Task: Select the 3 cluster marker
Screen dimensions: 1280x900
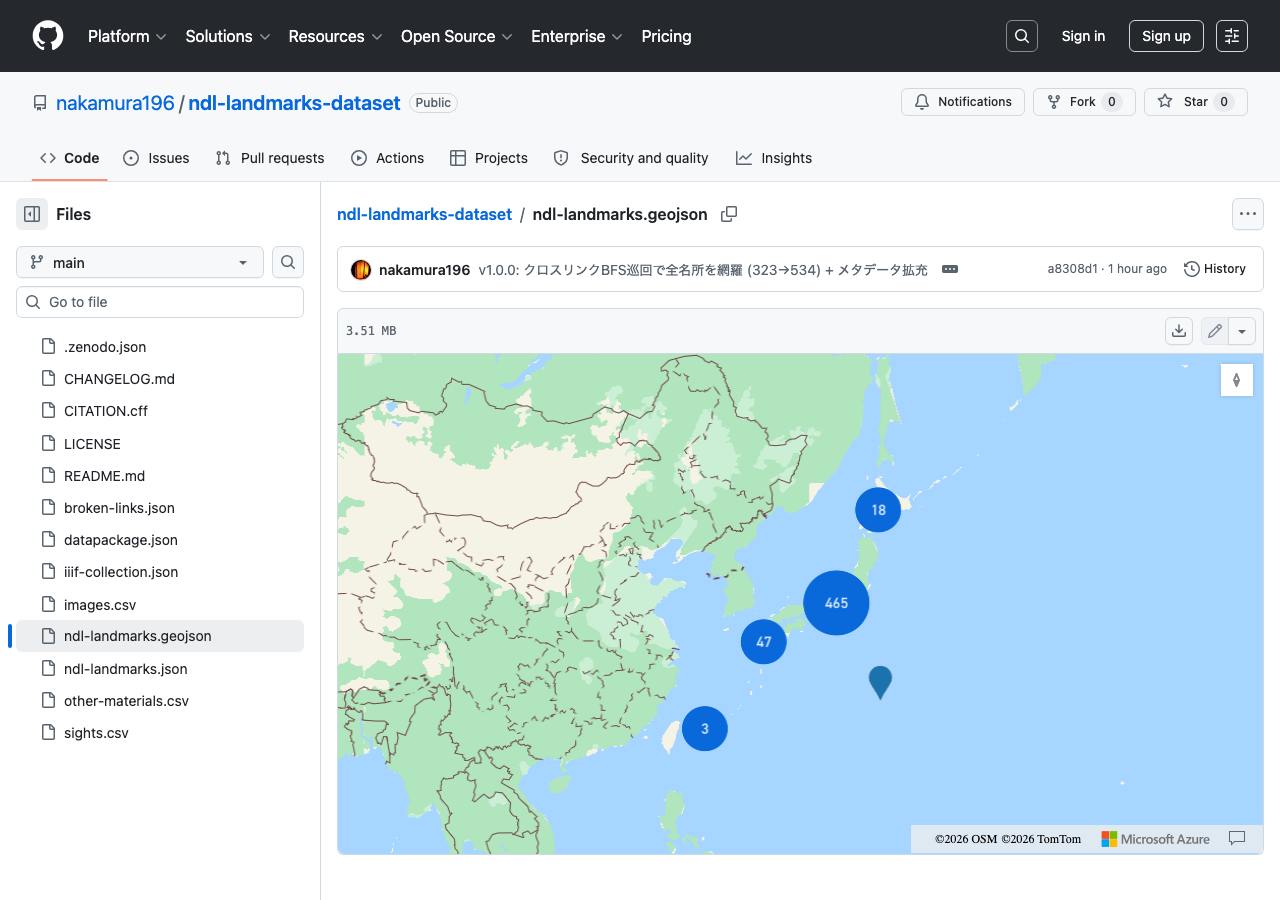Action: pyautogui.click(x=705, y=729)
